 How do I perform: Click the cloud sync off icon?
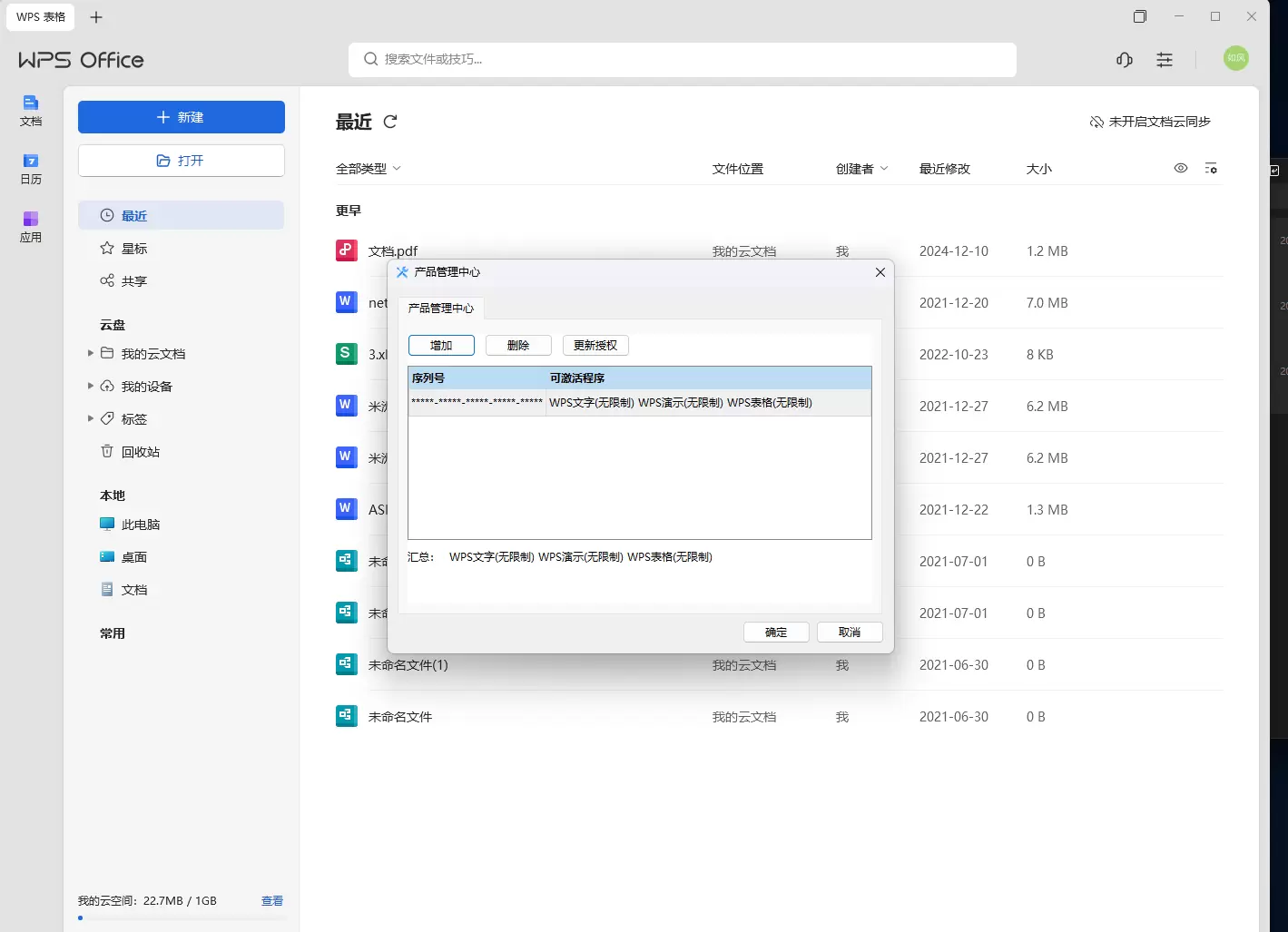click(1096, 122)
